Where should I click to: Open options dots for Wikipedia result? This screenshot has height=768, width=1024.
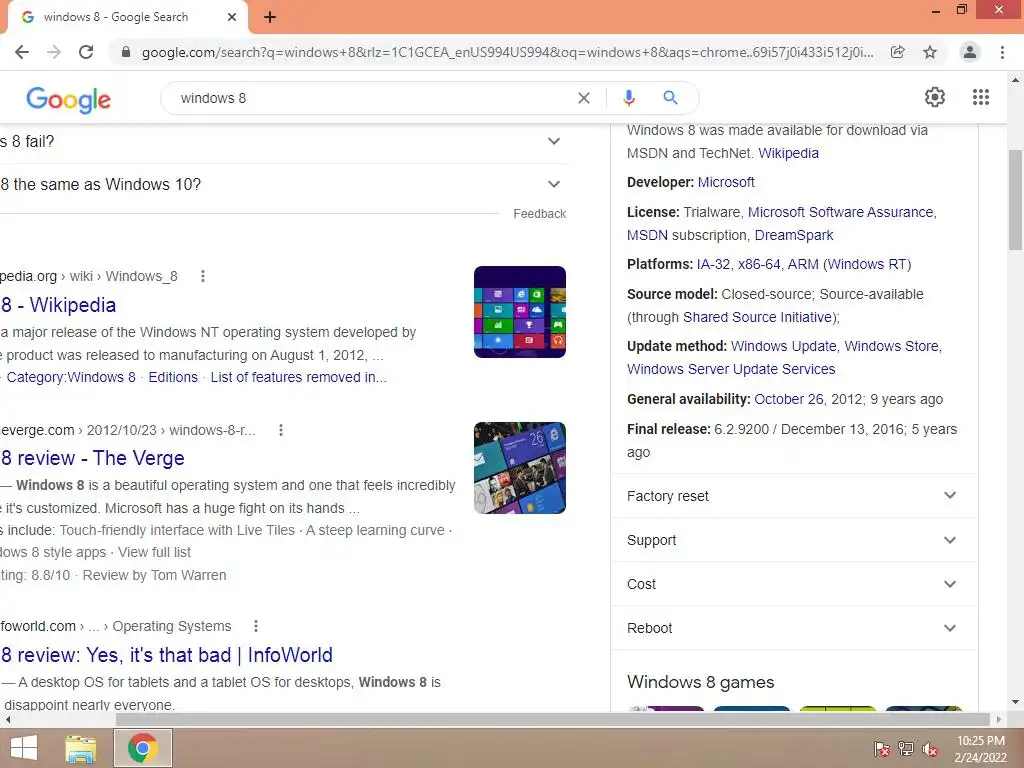click(x=203, y=276)
